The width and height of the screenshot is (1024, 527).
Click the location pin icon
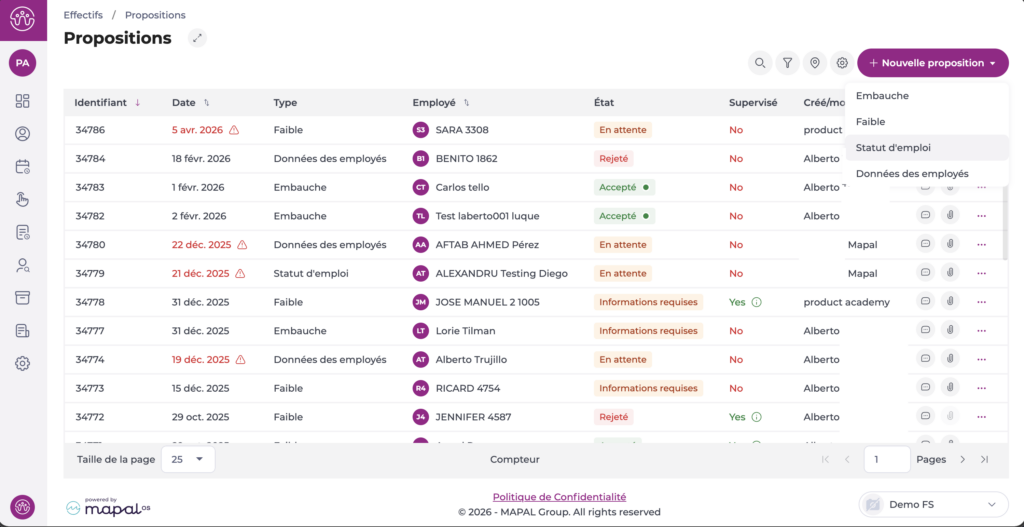click(815, 63)
